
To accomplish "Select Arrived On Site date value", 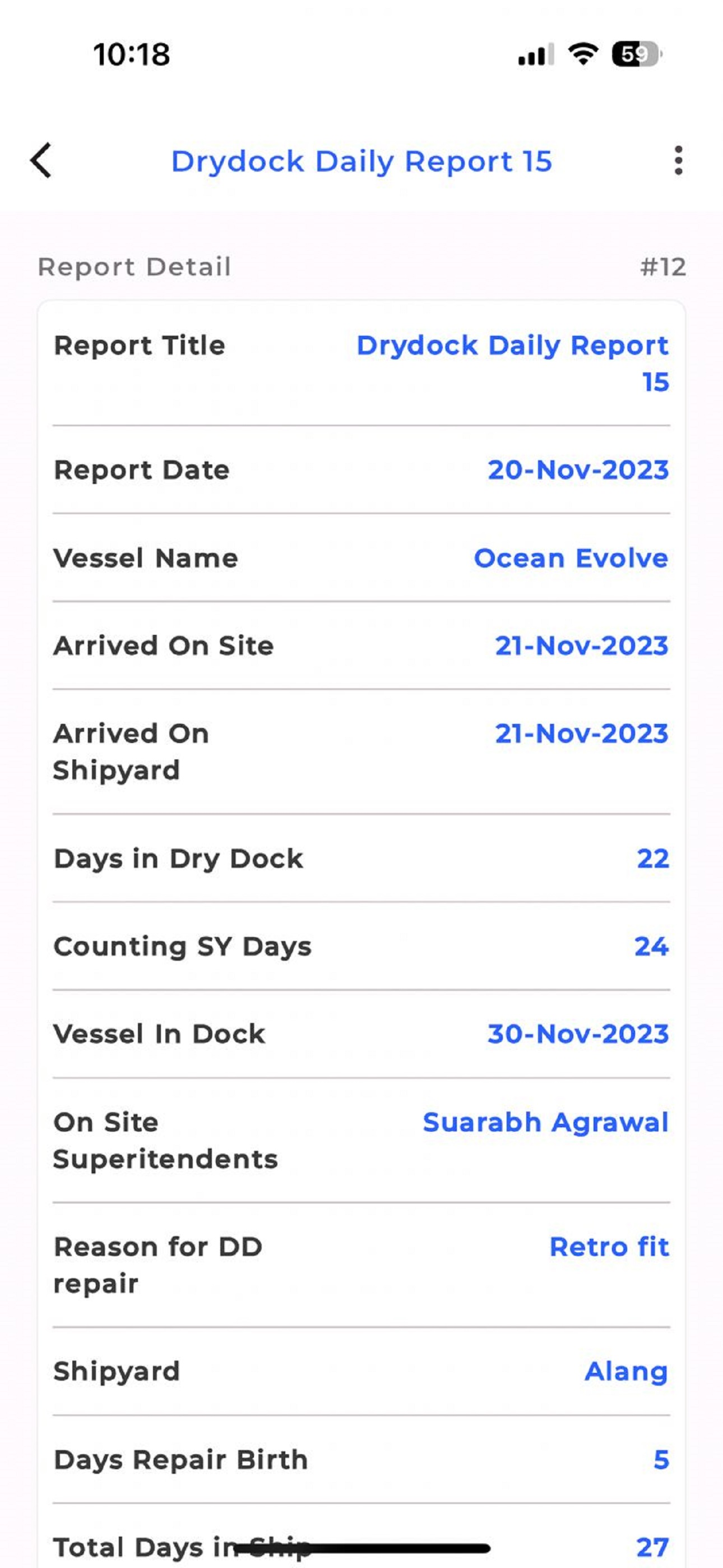I will [x=582, y=646].
